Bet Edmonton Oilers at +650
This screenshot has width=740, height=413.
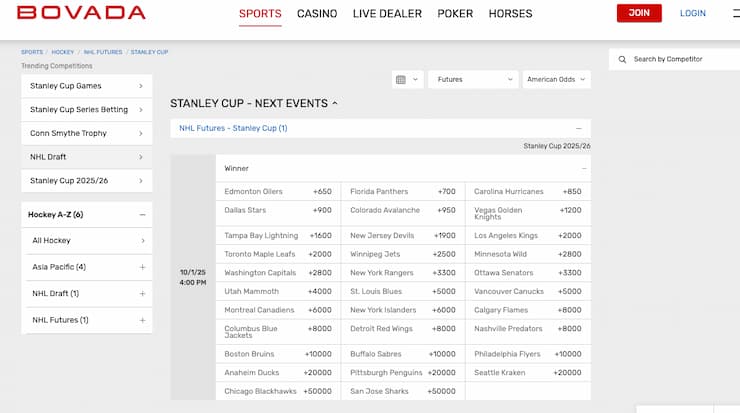278,192
